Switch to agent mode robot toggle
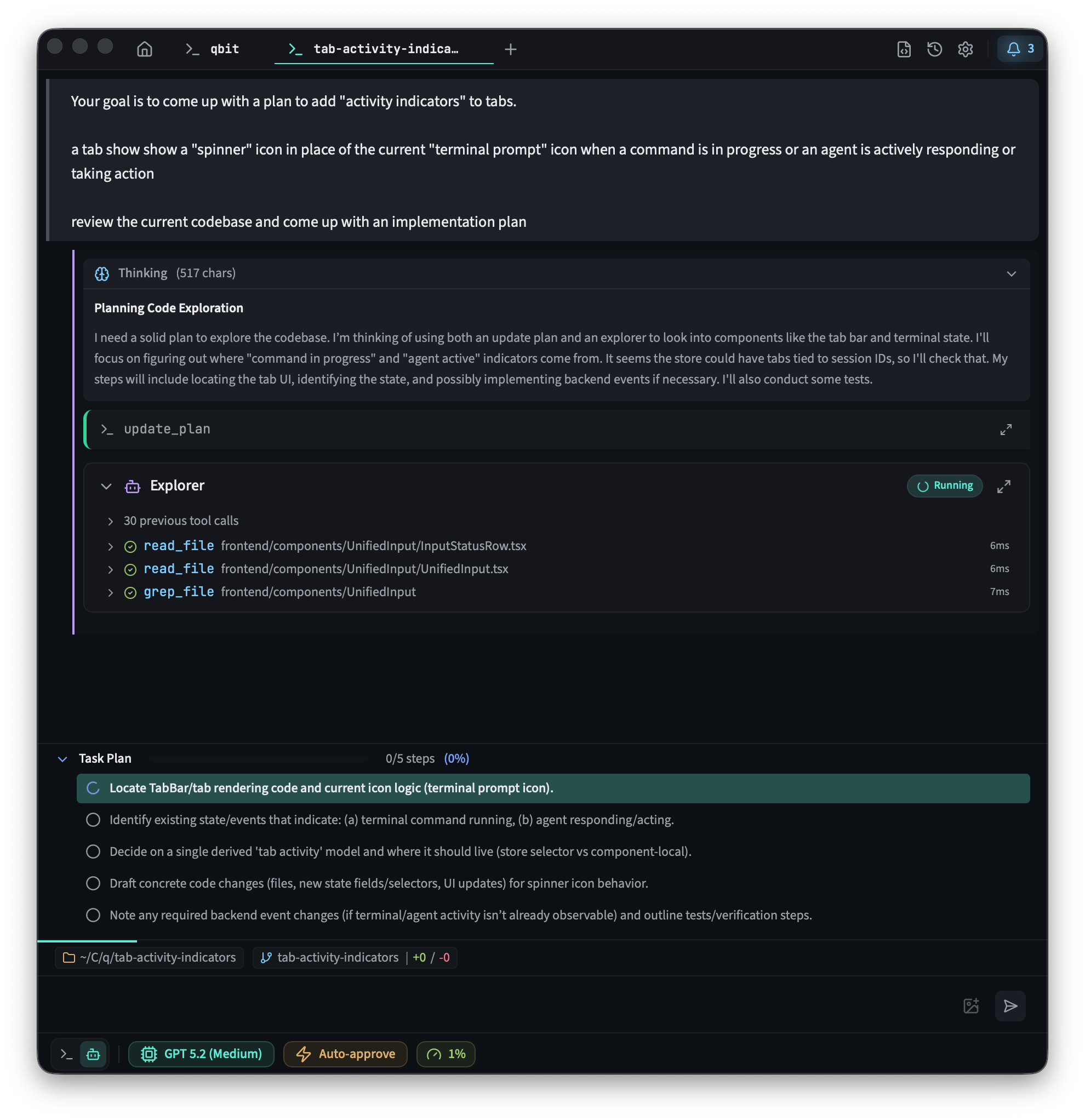The height and width of the screenshot is (1120, 1085). coord(93,1055)
